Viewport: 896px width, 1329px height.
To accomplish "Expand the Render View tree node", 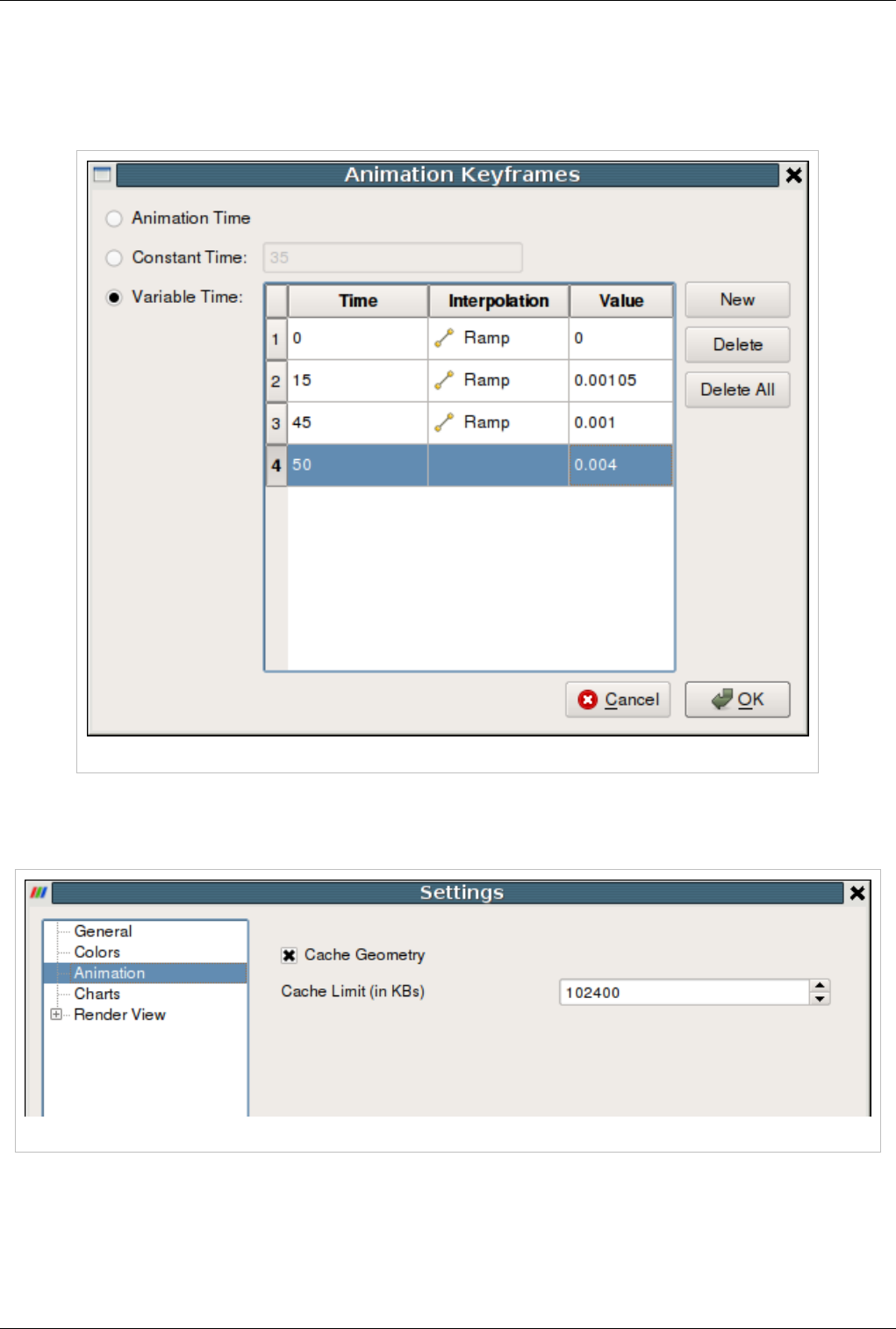I will [x=56, y=1015].
